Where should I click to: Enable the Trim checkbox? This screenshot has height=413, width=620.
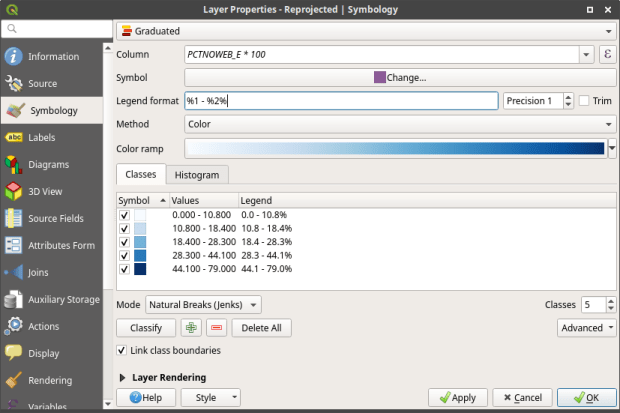584,100
